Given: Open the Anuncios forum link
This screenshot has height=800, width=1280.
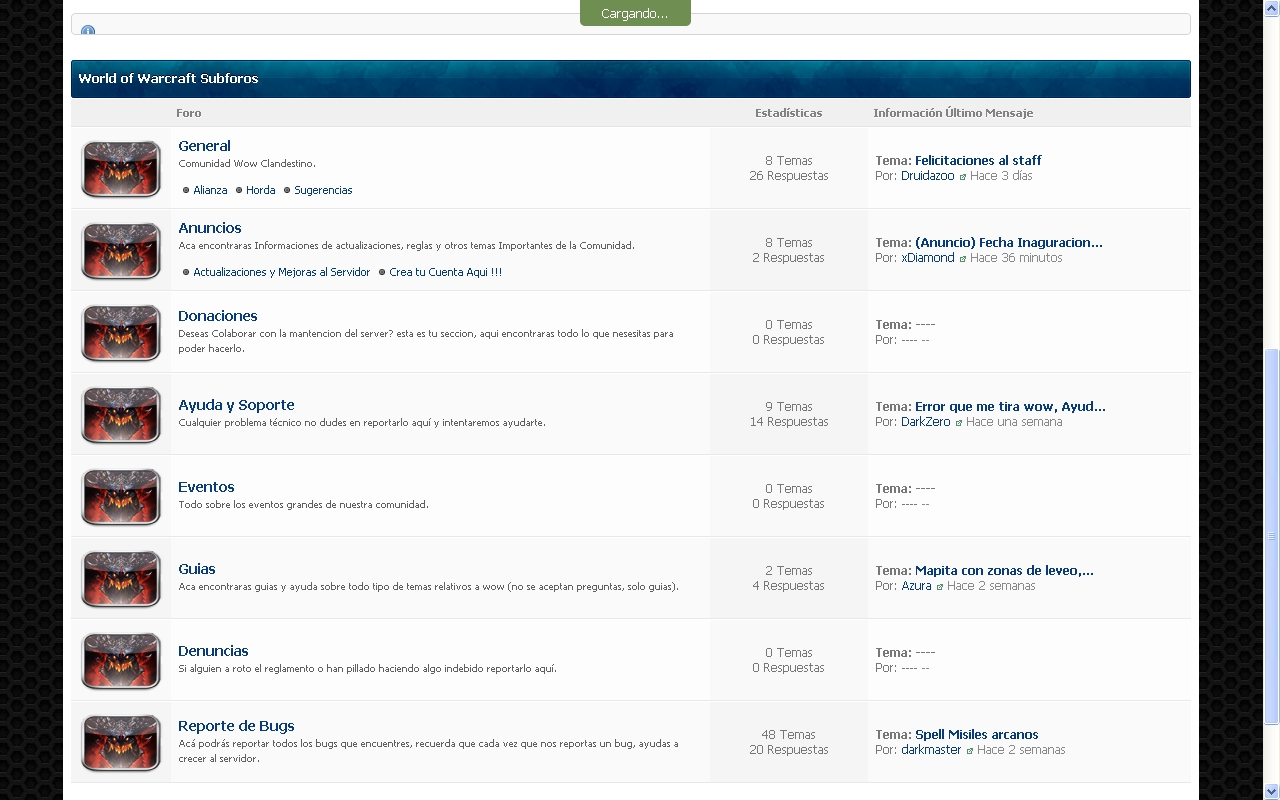Looking at the screenshot, I should pyautogui.click(x=210, y=228).
